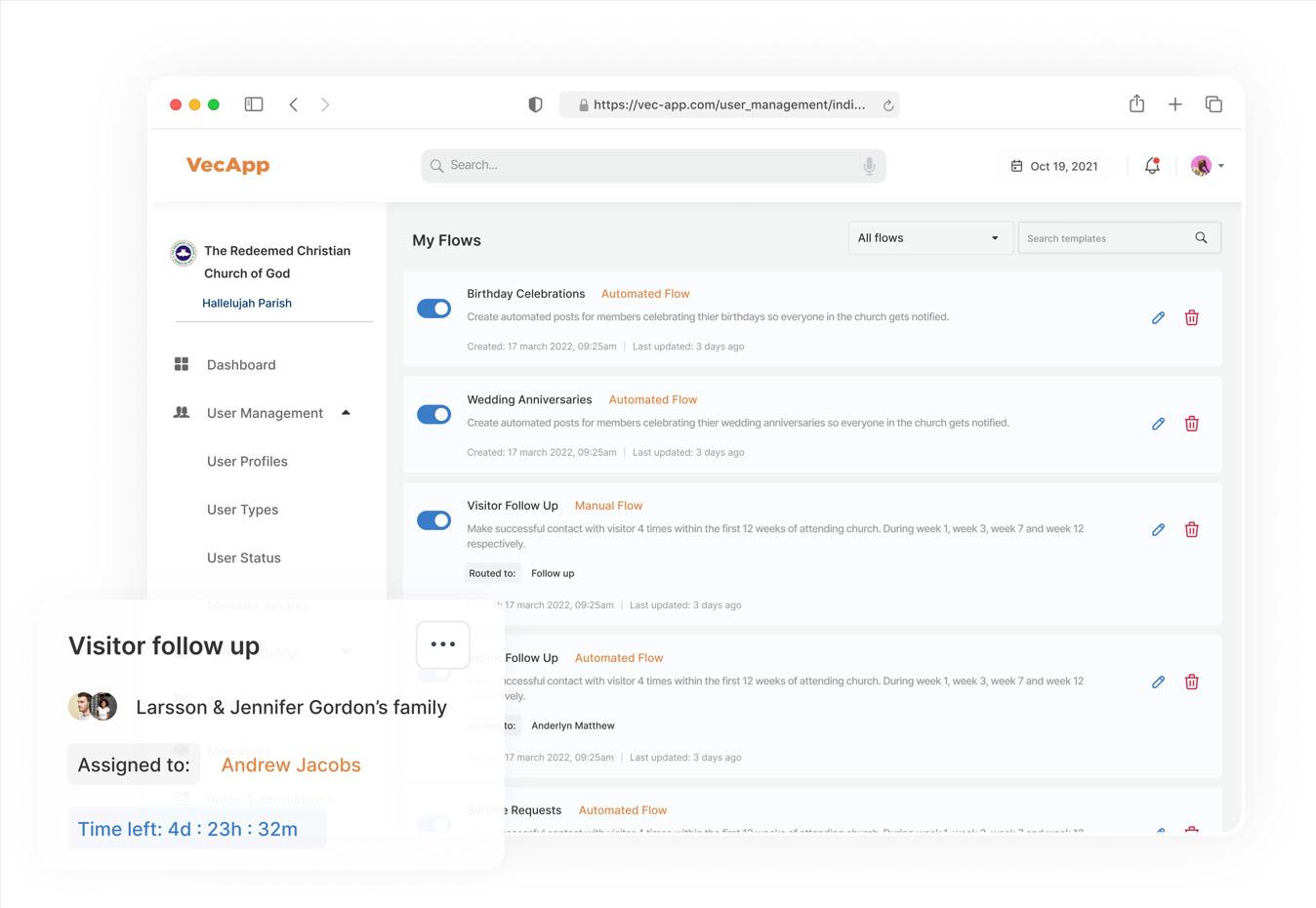Open the All flows filter dropdown
The image size is (1316, 908).
click(x=928, y=238)
